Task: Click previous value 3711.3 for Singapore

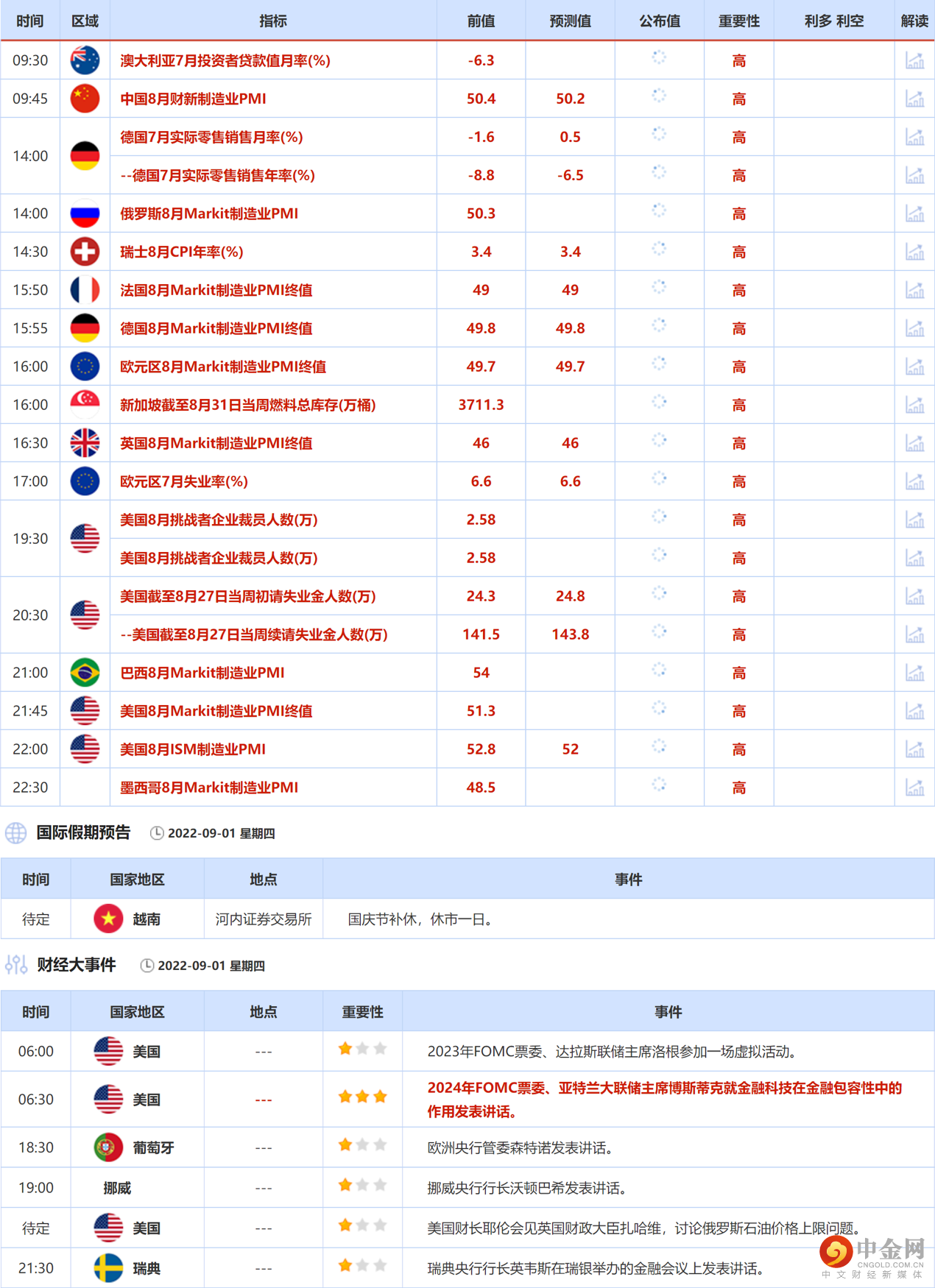Action: click(481, 405)
